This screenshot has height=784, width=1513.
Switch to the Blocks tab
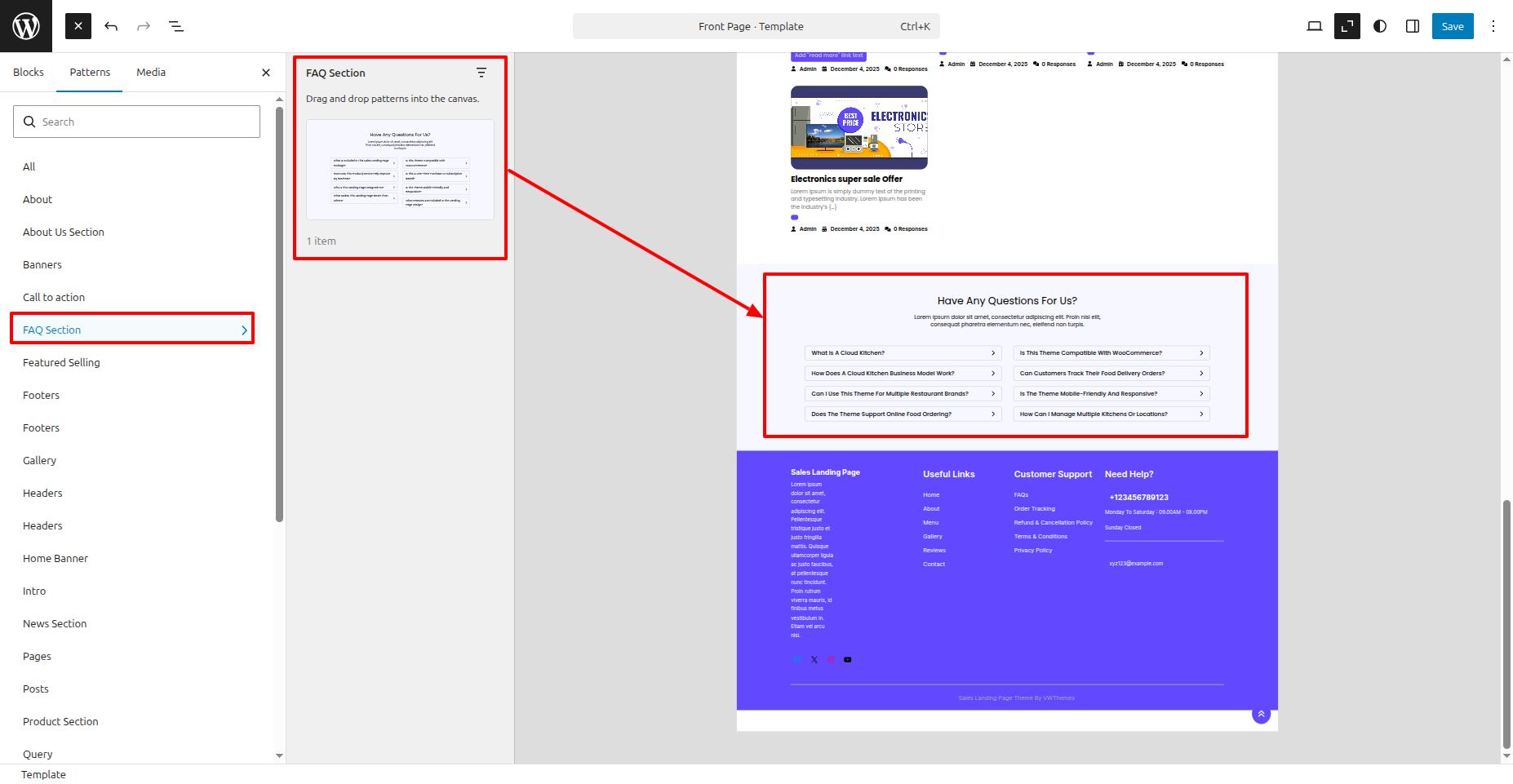click(x=29, y=73)
